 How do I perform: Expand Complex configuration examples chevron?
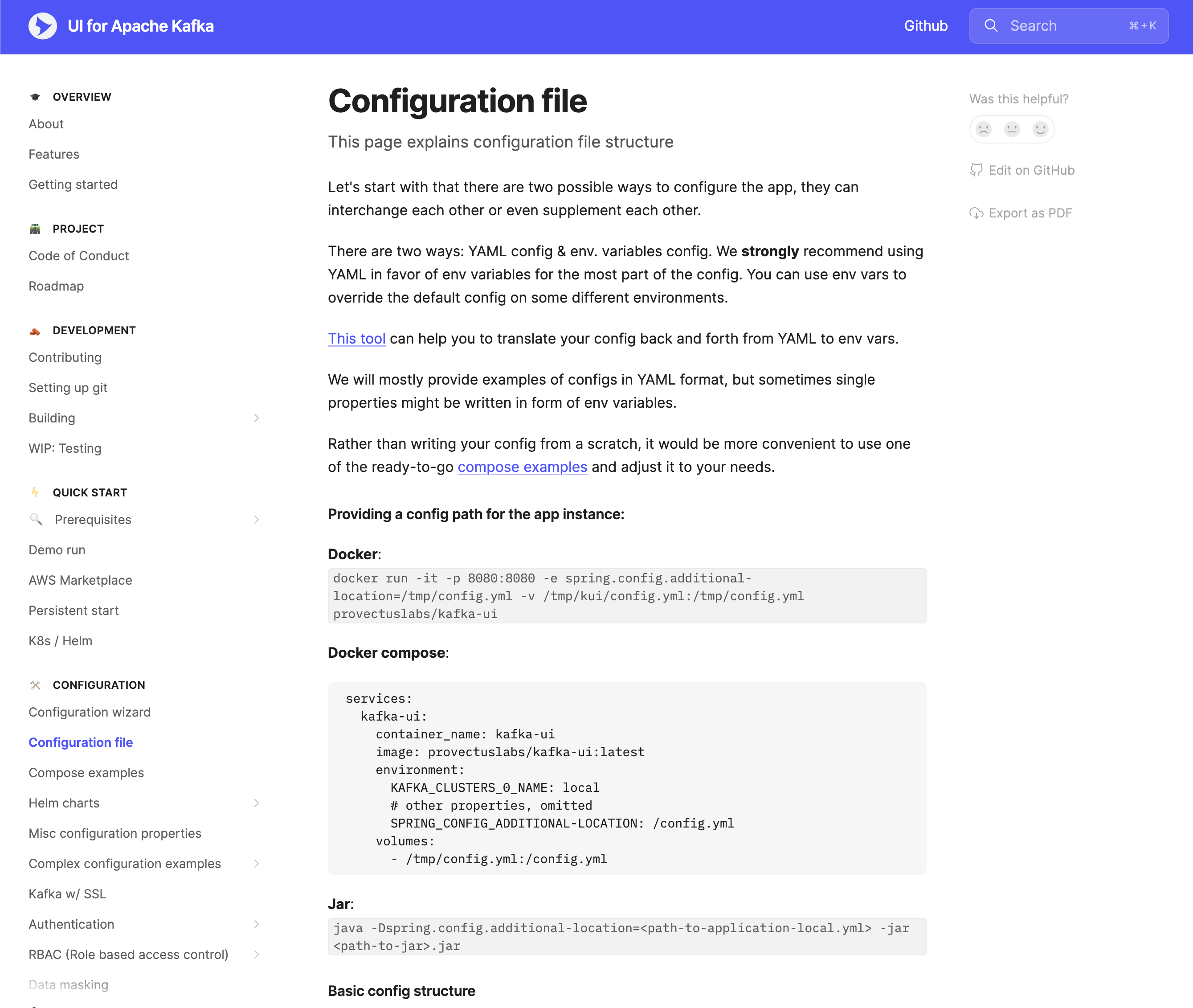[257, 864]
